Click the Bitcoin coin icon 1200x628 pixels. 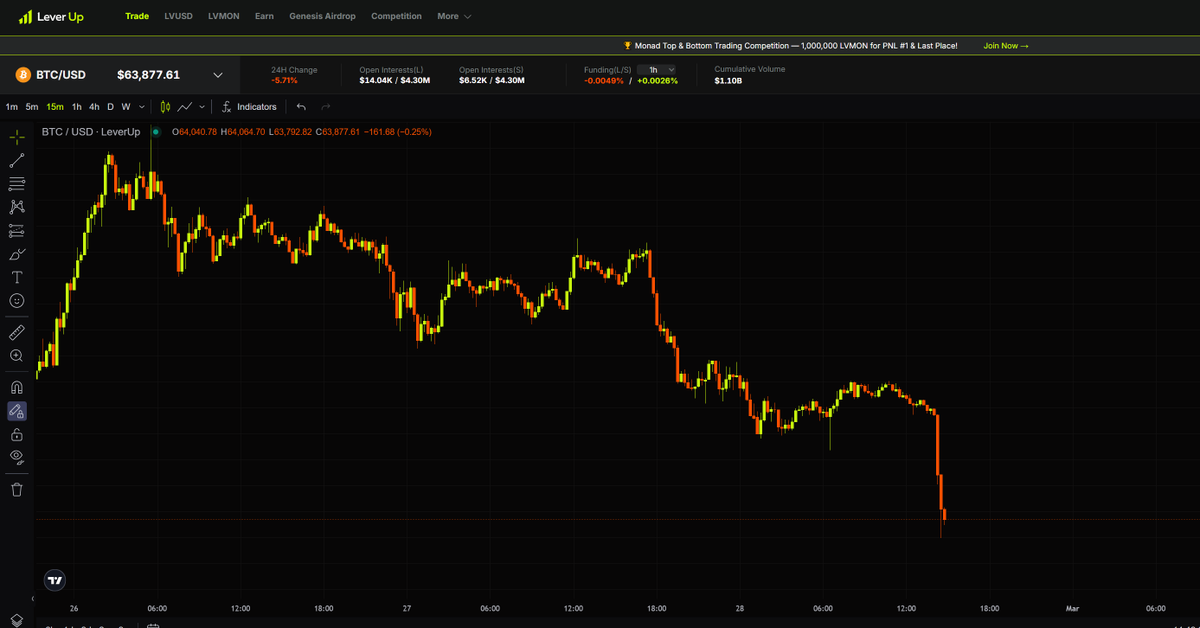(23, 75)
